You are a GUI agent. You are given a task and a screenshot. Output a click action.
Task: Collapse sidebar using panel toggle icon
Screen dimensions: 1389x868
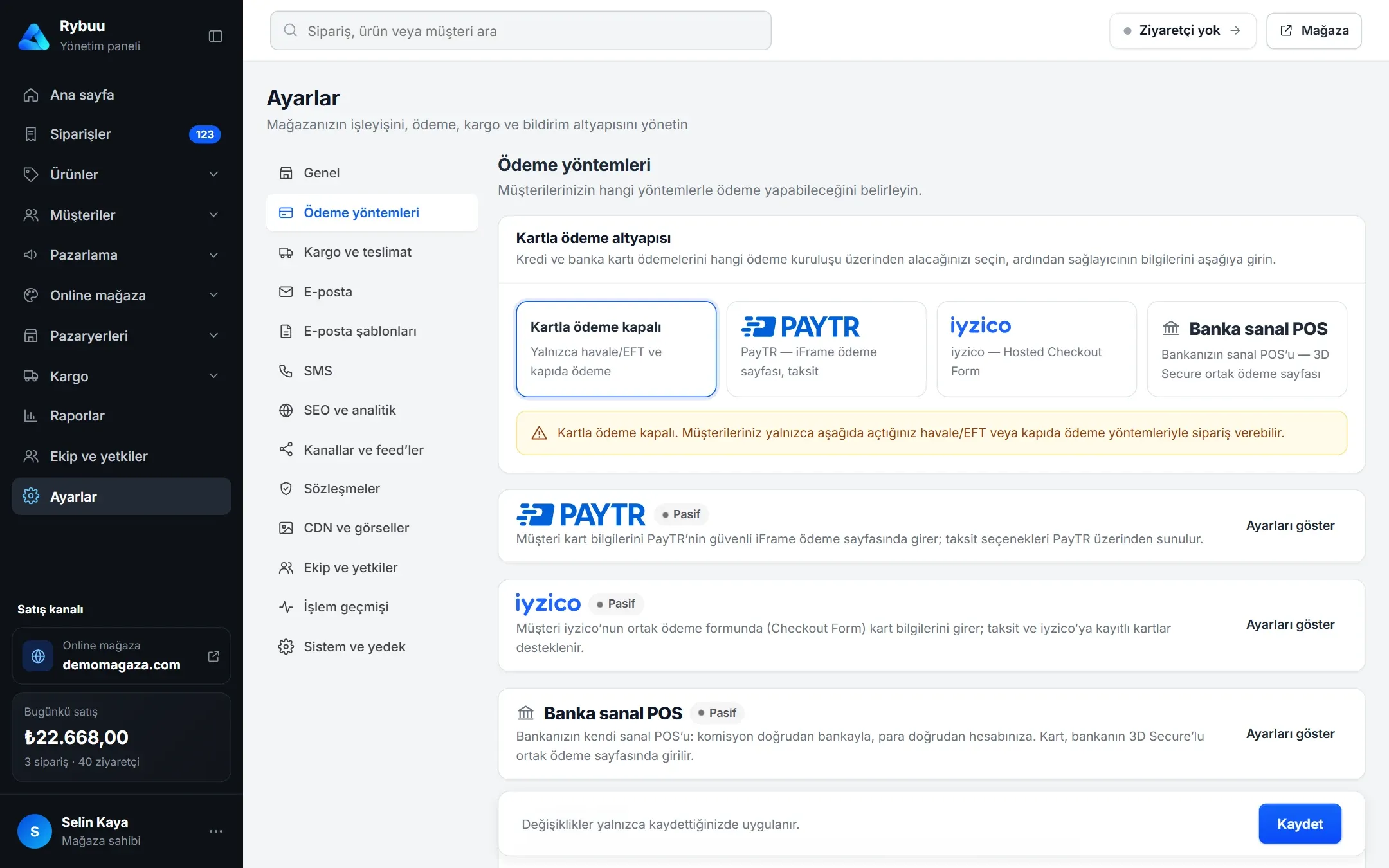tap(215, 36)
